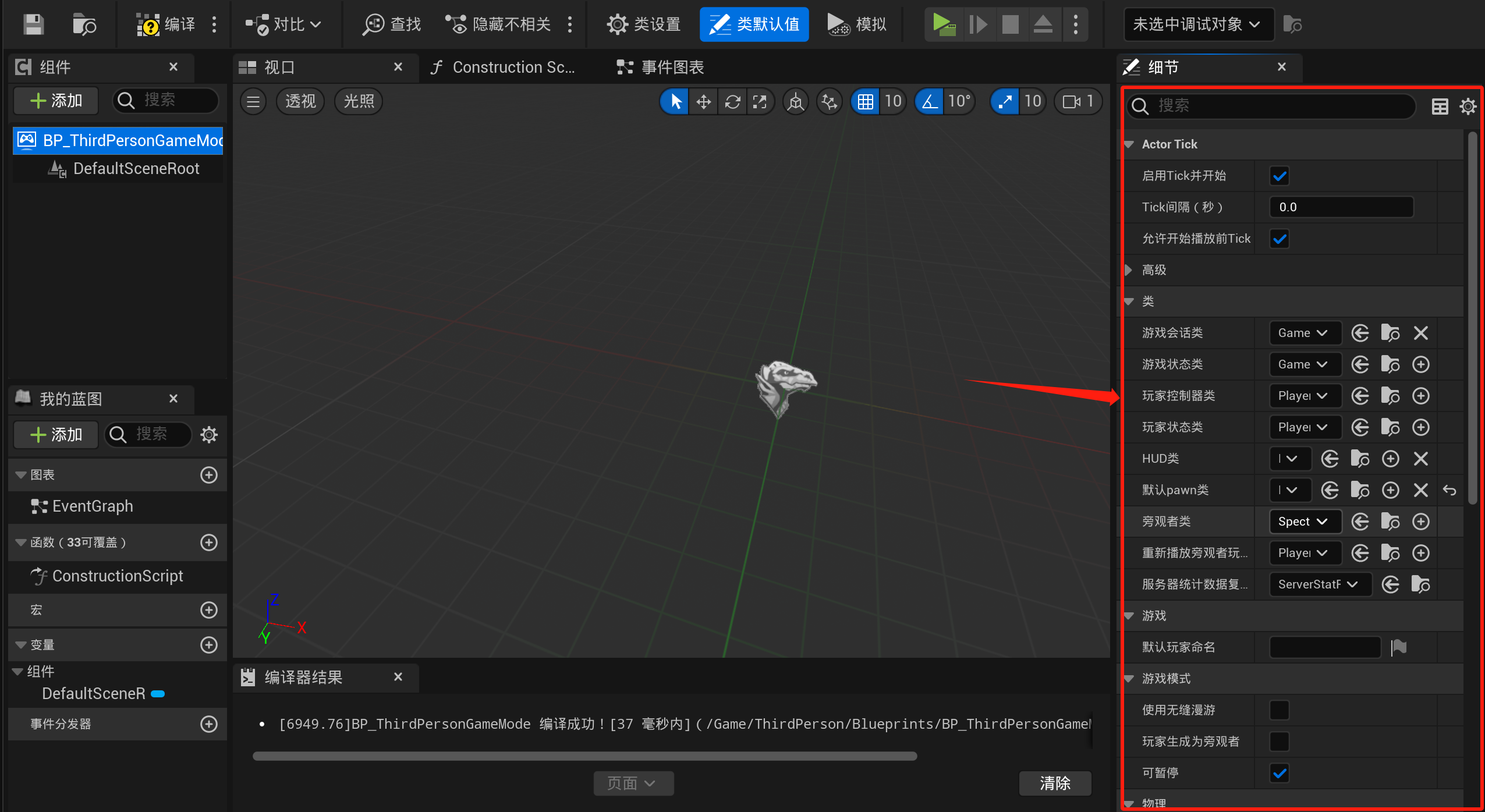Select the translate move tool in viewport

click(703, 102)
